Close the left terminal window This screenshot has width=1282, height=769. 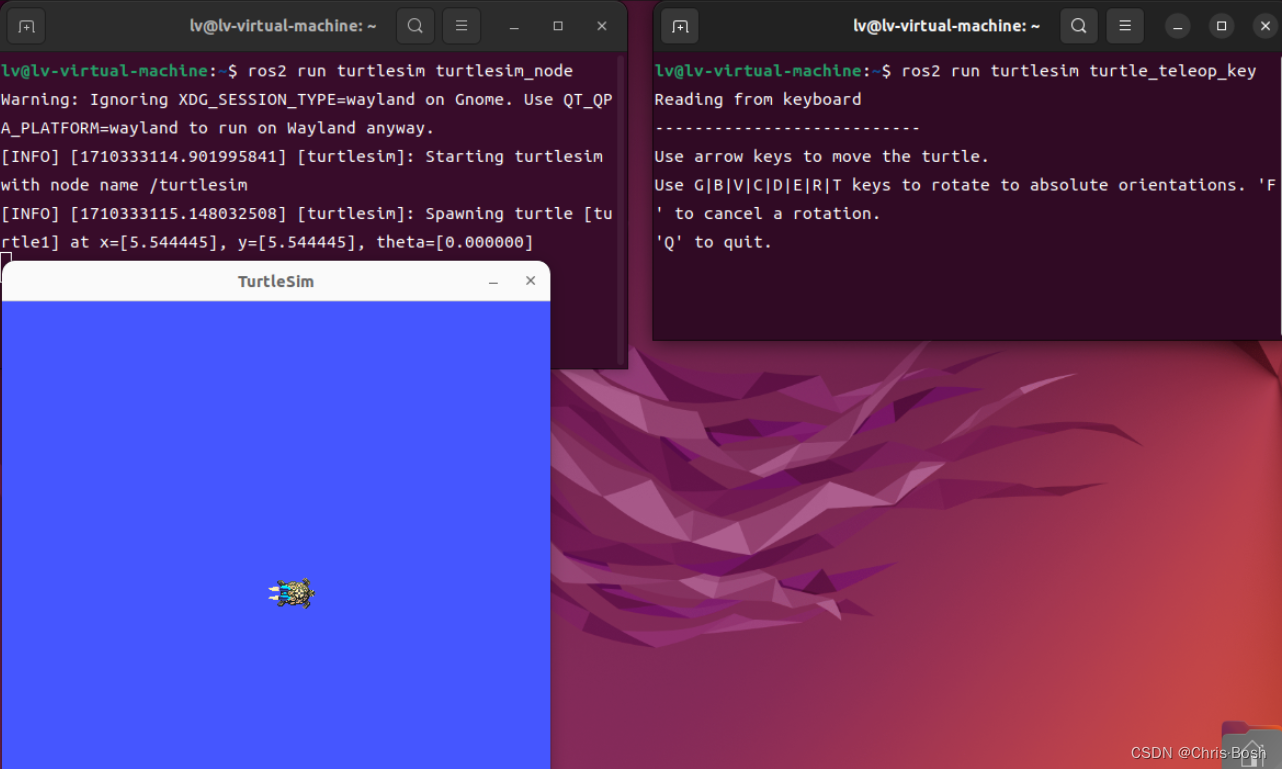[x=602, y=26]
